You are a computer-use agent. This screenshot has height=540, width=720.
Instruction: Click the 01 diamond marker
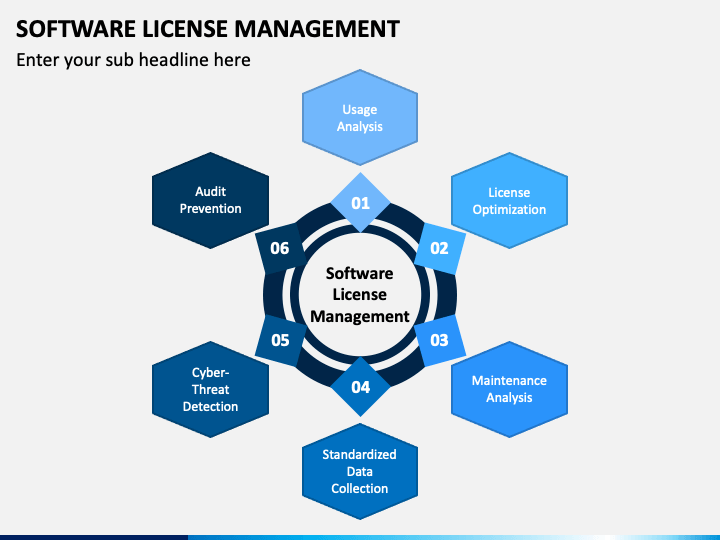coord(360,202)
